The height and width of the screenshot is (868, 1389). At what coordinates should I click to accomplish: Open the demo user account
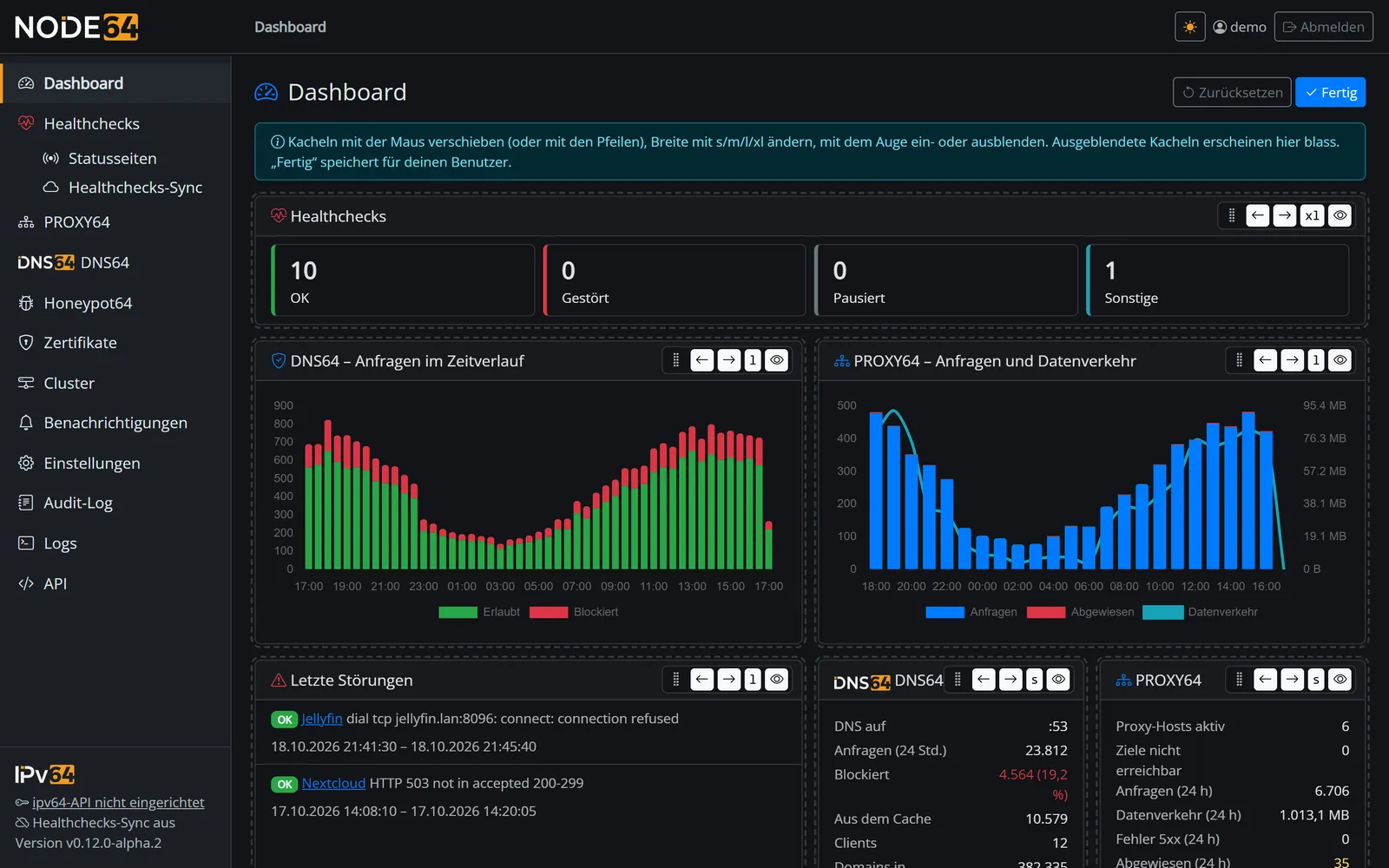point(1240,27)
